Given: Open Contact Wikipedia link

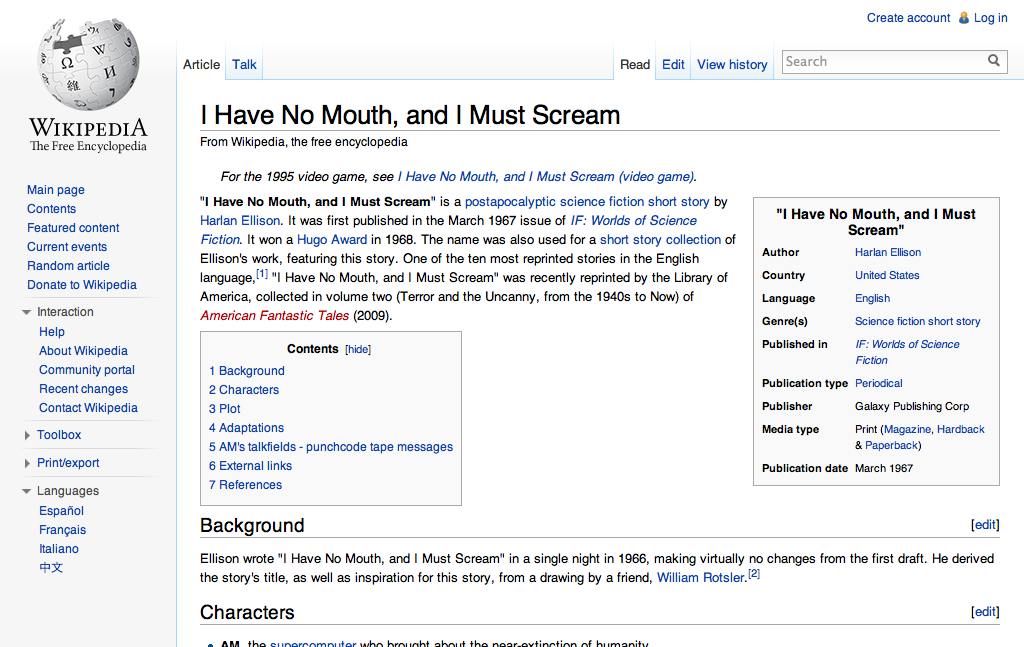Looking at the screenshot, I should coord(88,407).
